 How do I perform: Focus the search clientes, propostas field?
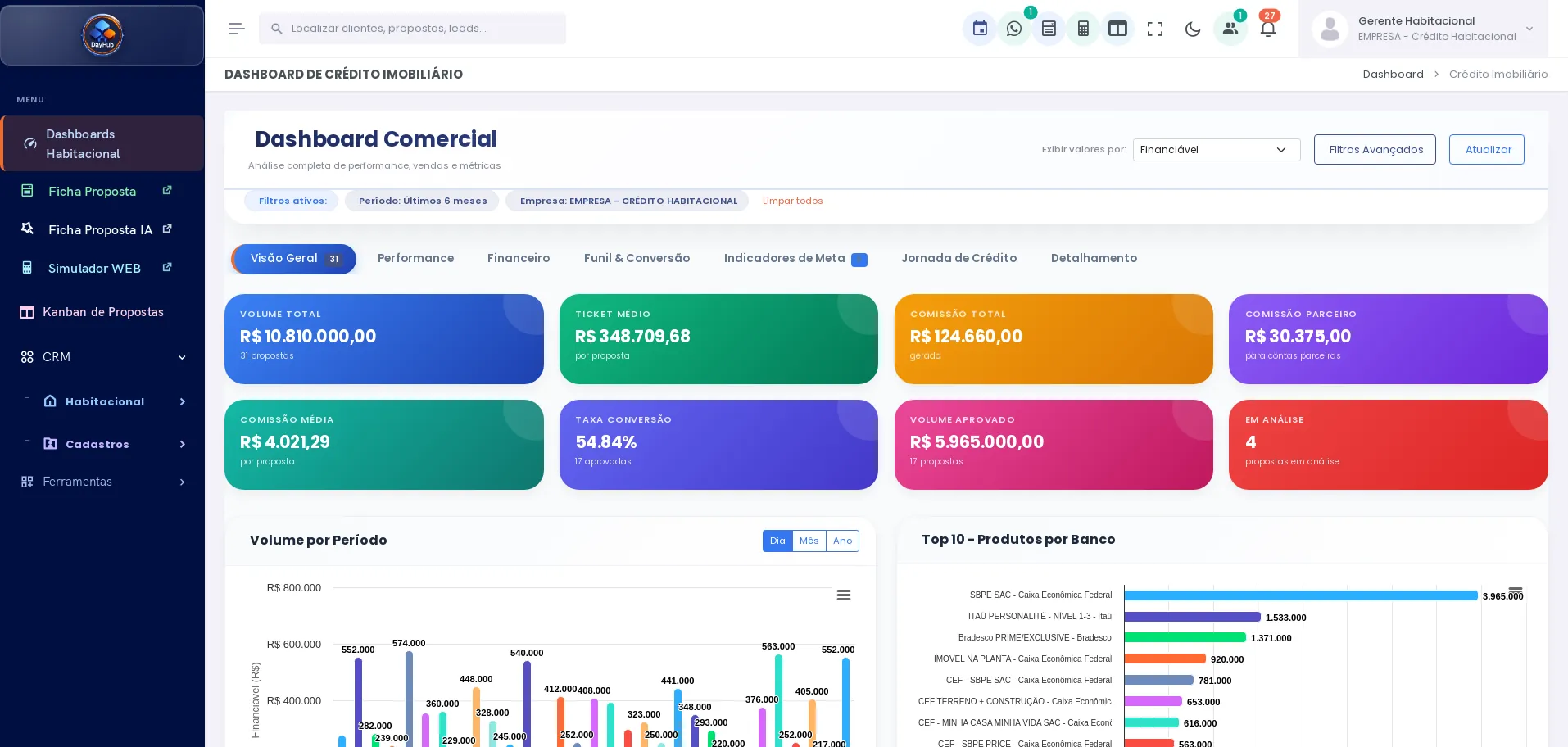click(x=412, y=29)
